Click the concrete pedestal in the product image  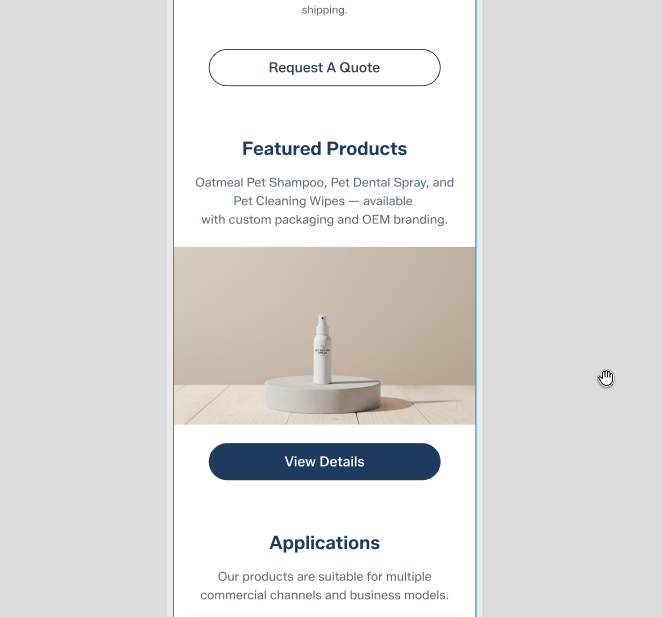coord(322,395)
